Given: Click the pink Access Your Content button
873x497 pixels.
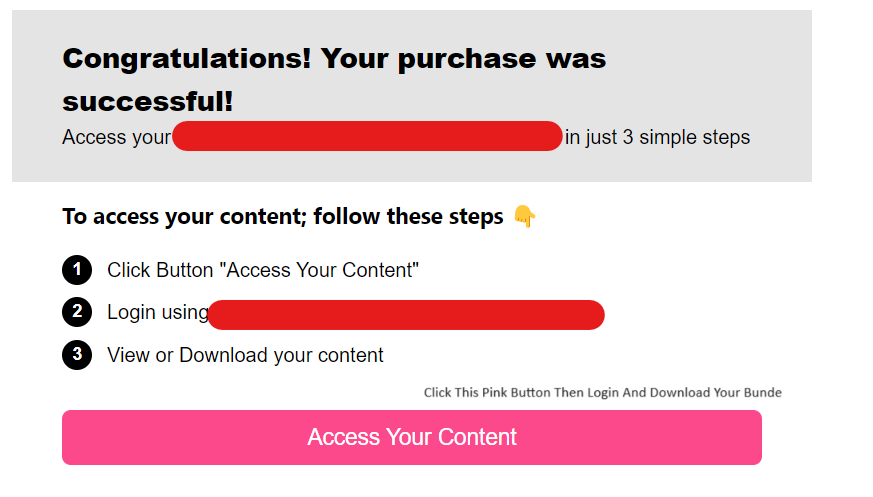Looking at the screenshot, I should [x=411, y=437].
